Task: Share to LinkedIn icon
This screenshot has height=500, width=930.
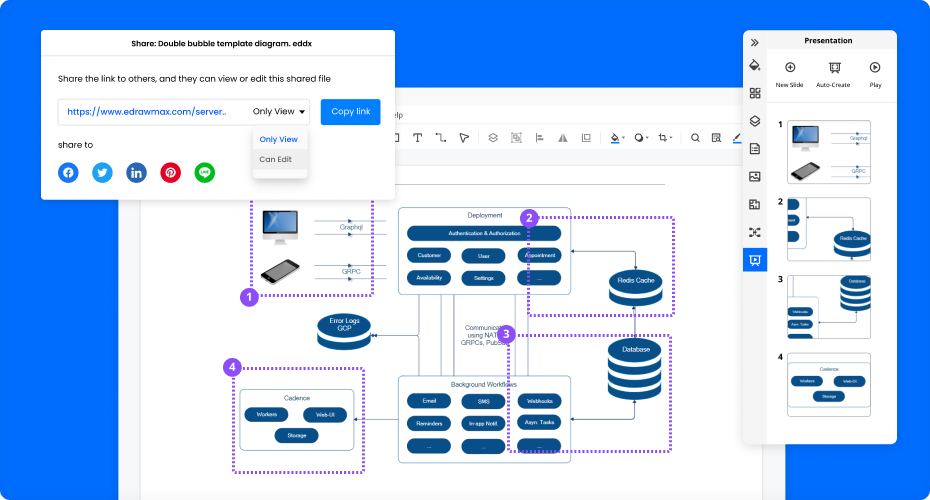Action: click(x=136, y=172)
